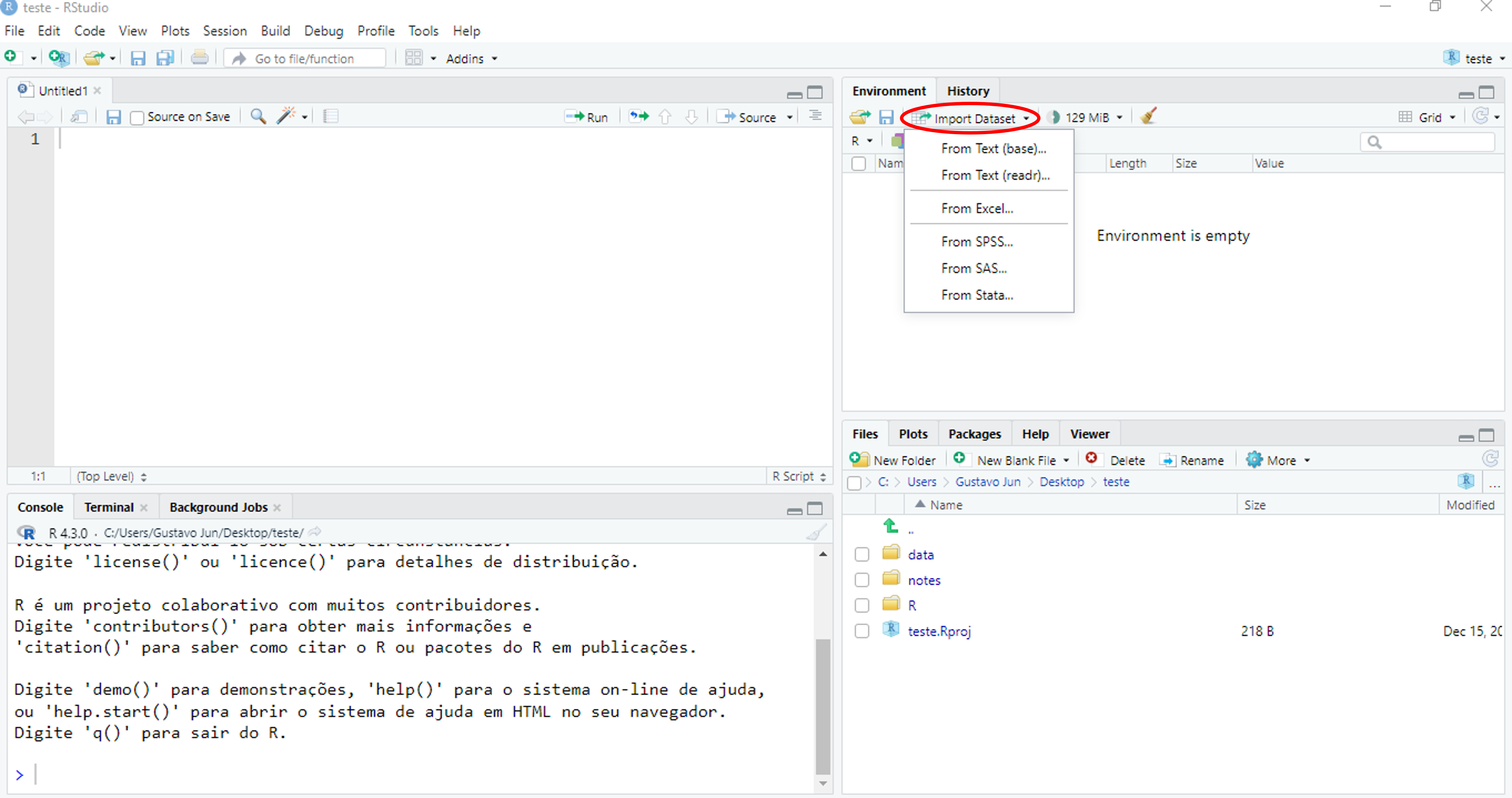This screenshot has width=1512, height=798.
Task: Select From Excel... menu item
Action: click(x=977, y=208)
